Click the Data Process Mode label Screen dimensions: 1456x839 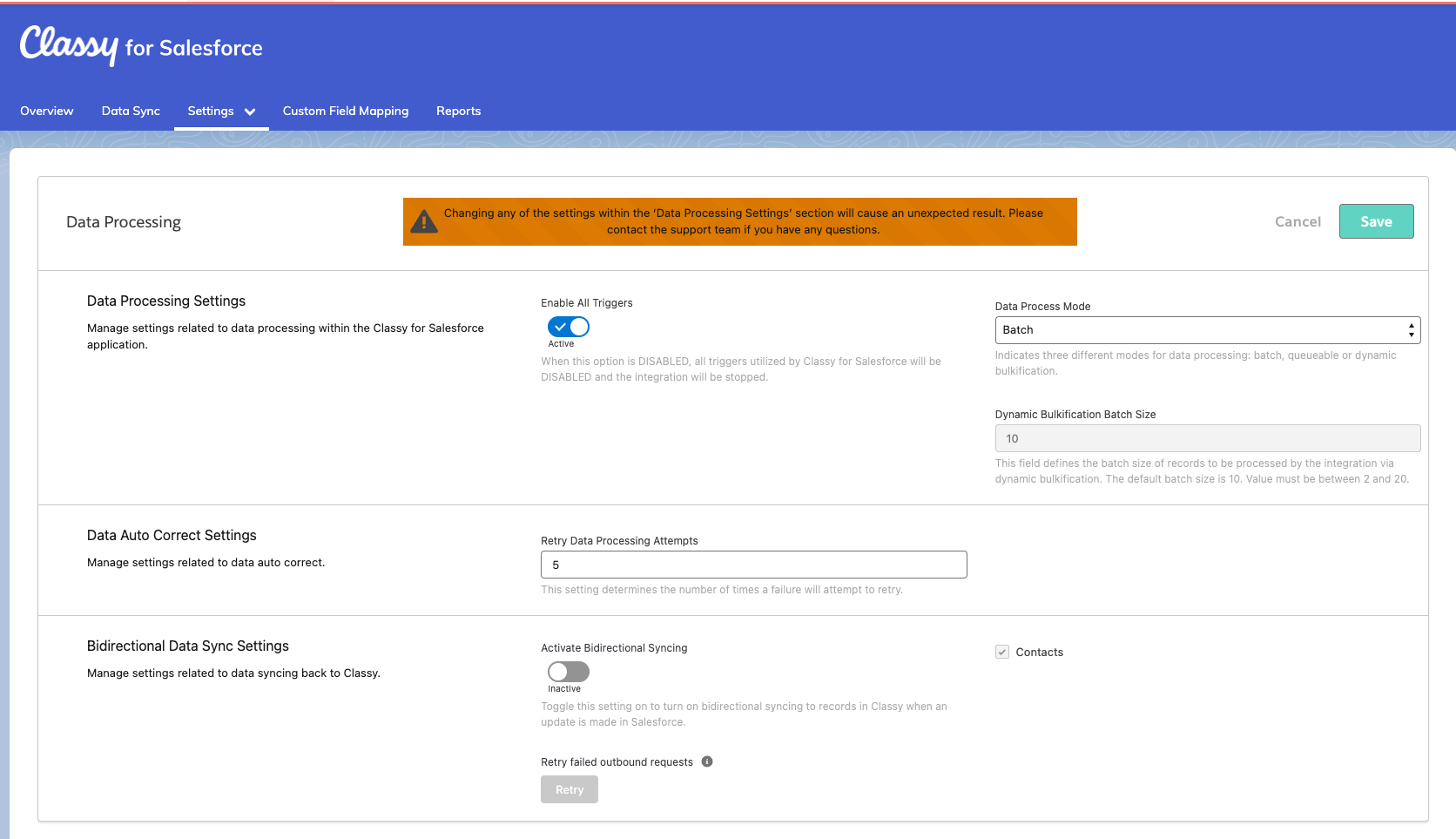coord(1043,307)
